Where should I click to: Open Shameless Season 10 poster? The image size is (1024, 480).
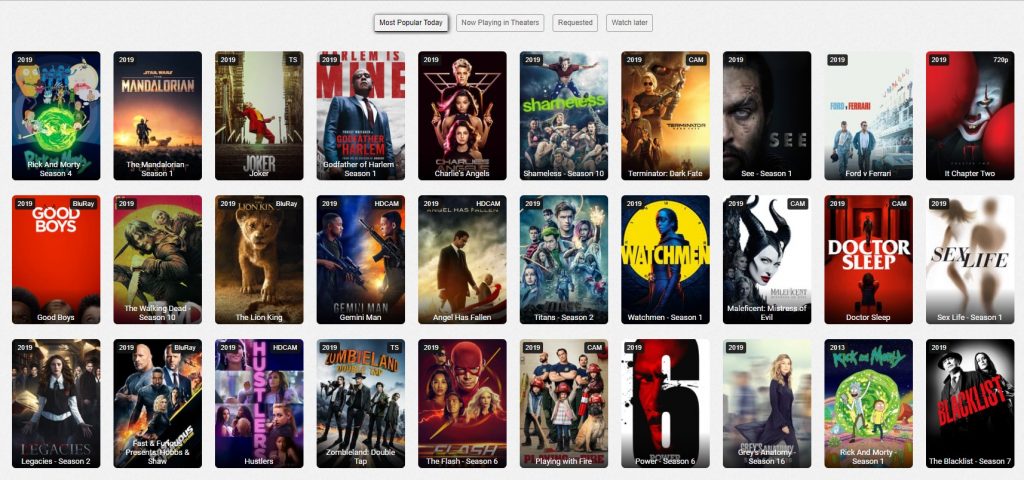[x=564, y=116]
